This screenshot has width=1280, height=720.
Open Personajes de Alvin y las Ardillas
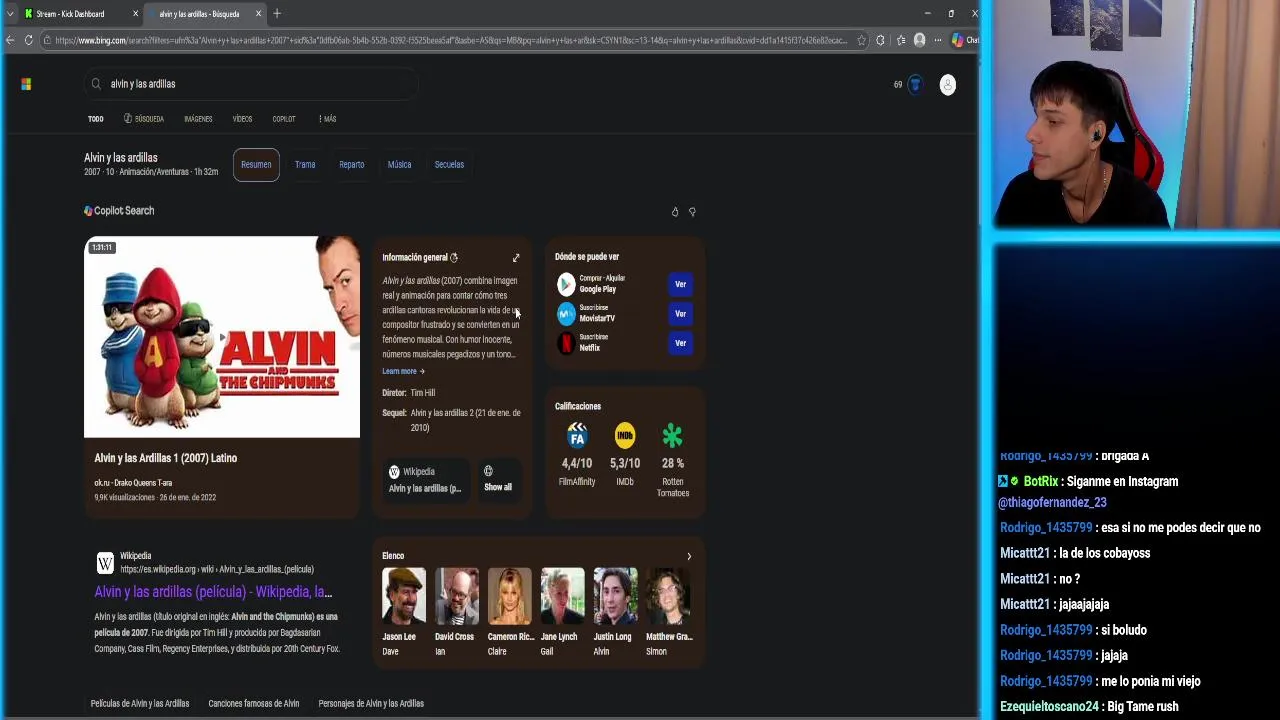point(371,704)
